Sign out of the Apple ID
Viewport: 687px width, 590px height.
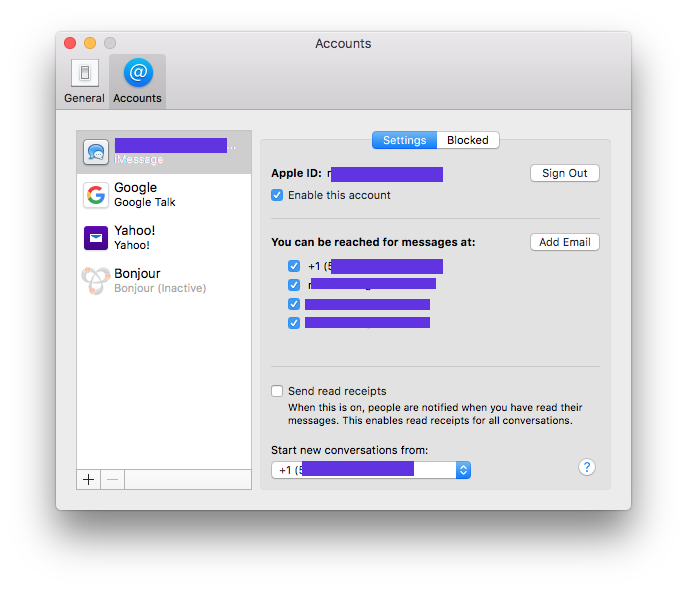point(565,173)
